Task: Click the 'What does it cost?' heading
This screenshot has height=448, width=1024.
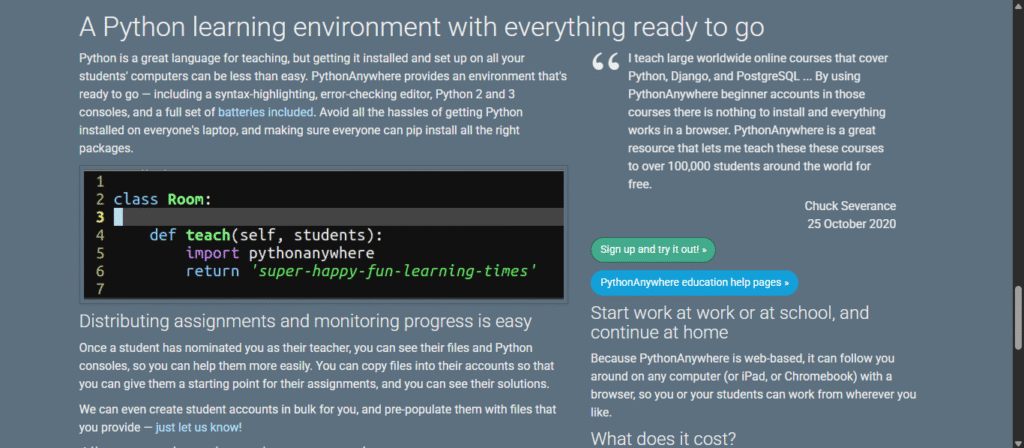Action: tap(663, 438)
